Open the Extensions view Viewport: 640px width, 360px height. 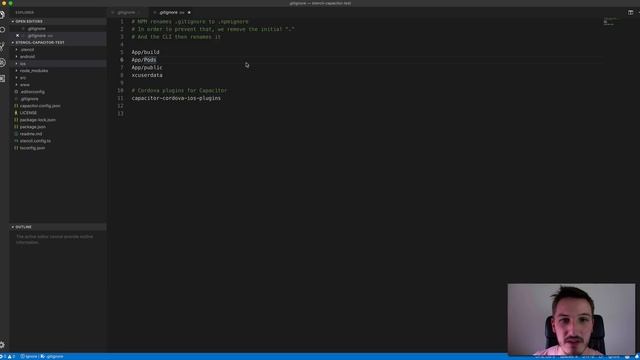point(2,78)
